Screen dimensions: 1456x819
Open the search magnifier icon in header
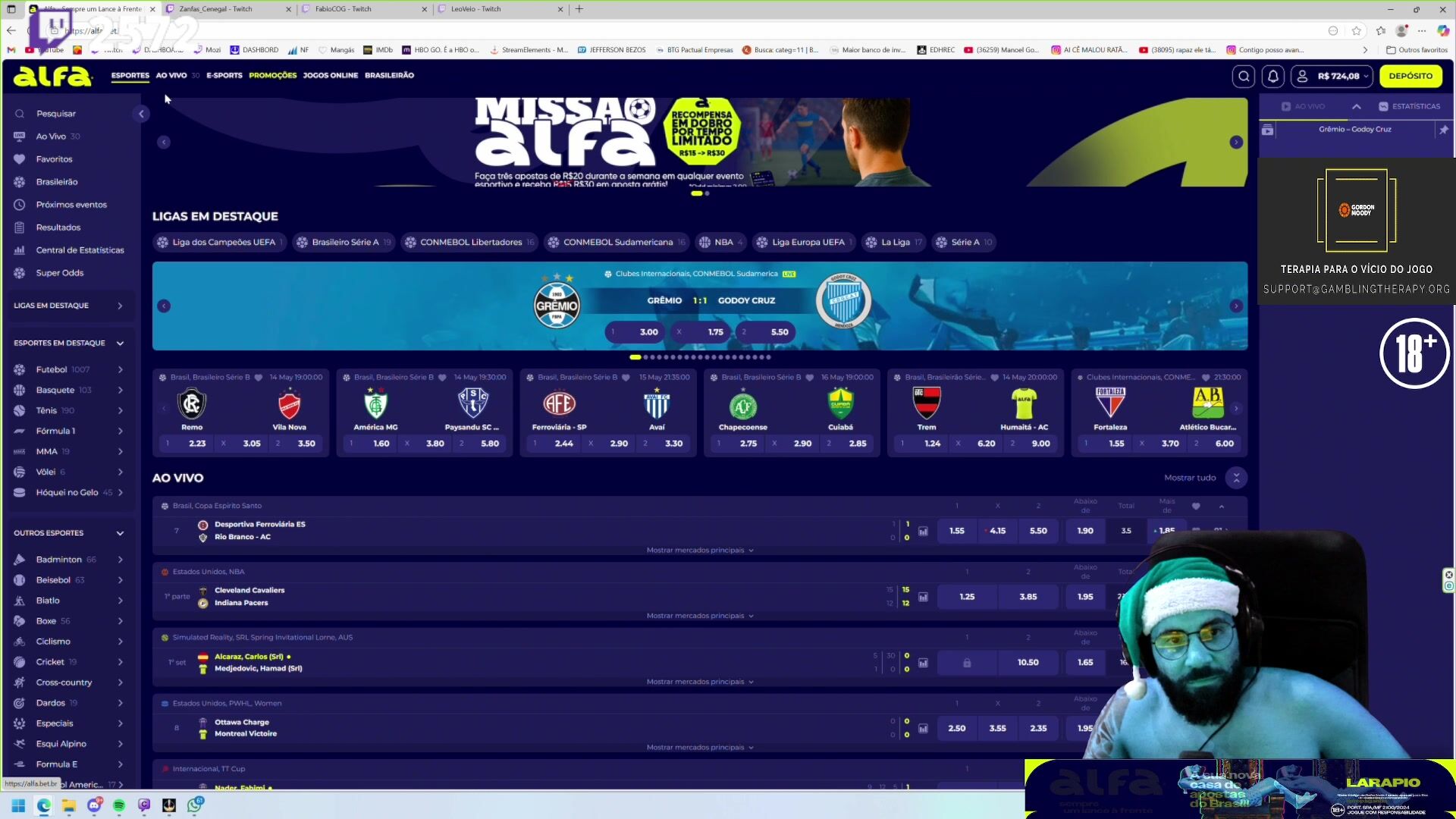pos(1244,76)
